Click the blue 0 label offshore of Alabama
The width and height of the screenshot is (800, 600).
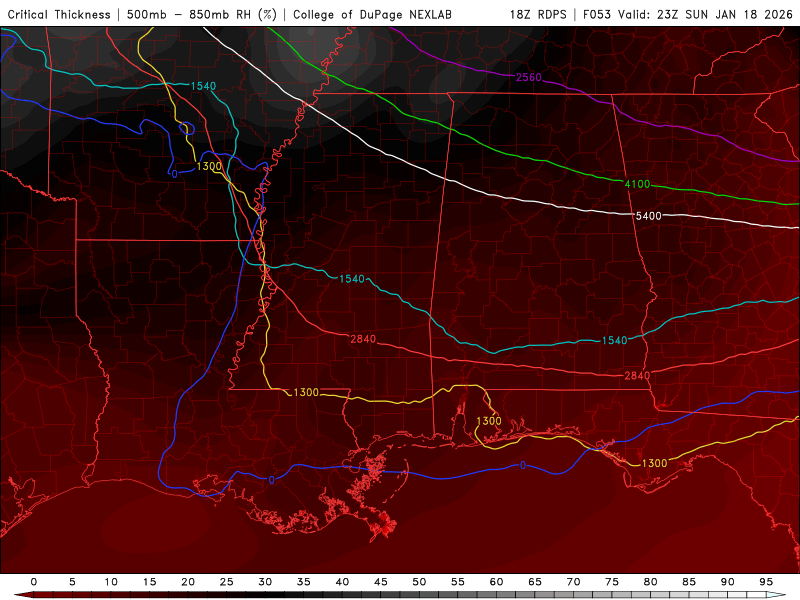(x=522, y=465)
